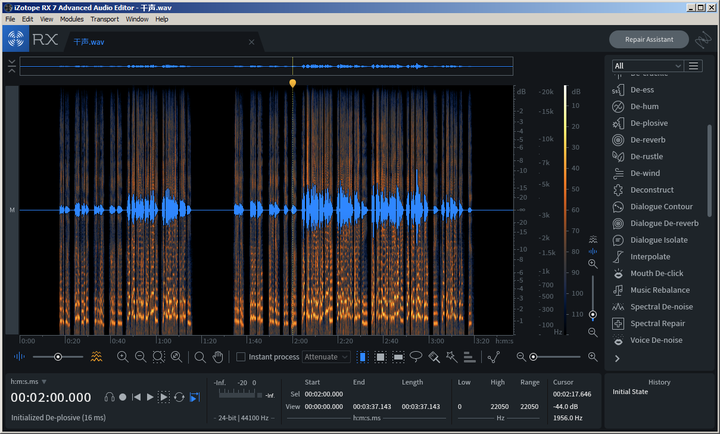Enable the Instant process checkbox

pos(241,357)
